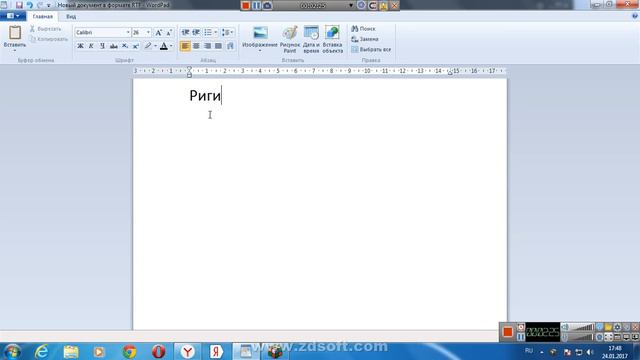640x360 pixels.
Task: Toggle Bold (Ж) formatting
Action: [x=80, y=46]
